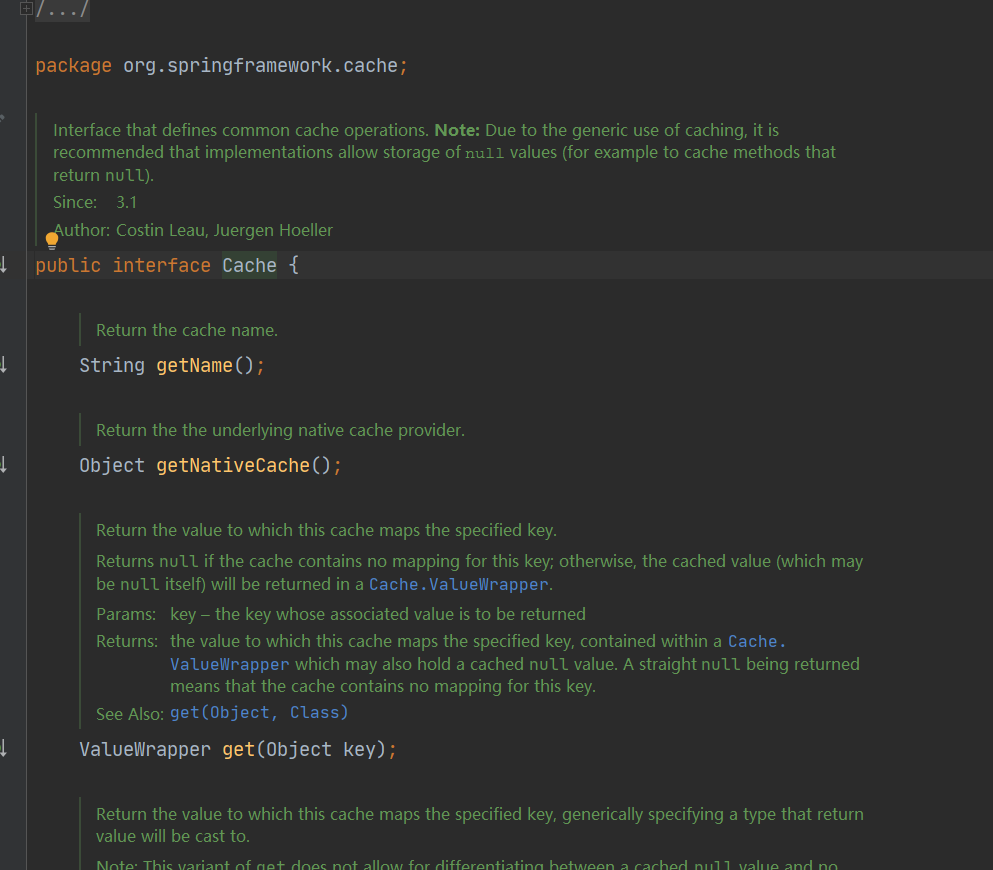Click the Object parameter type in get(Object key)
The height and width of the screenshot is (870, 993).
298,750
